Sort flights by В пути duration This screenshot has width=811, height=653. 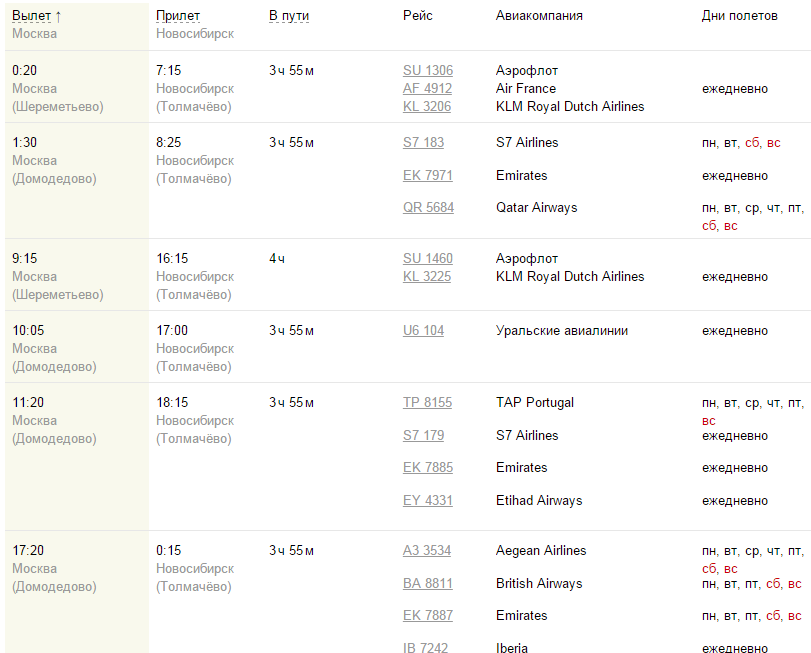(x=288, y=16)
